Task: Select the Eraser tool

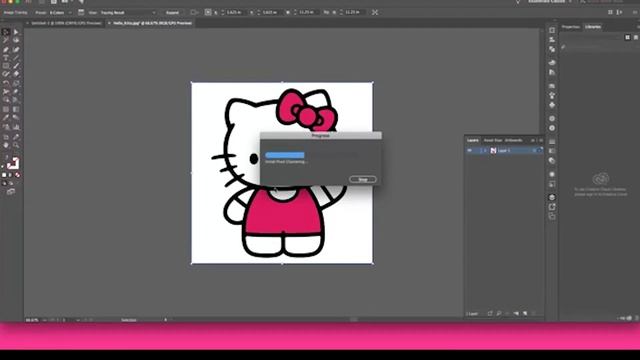Action: pos(16,74)
